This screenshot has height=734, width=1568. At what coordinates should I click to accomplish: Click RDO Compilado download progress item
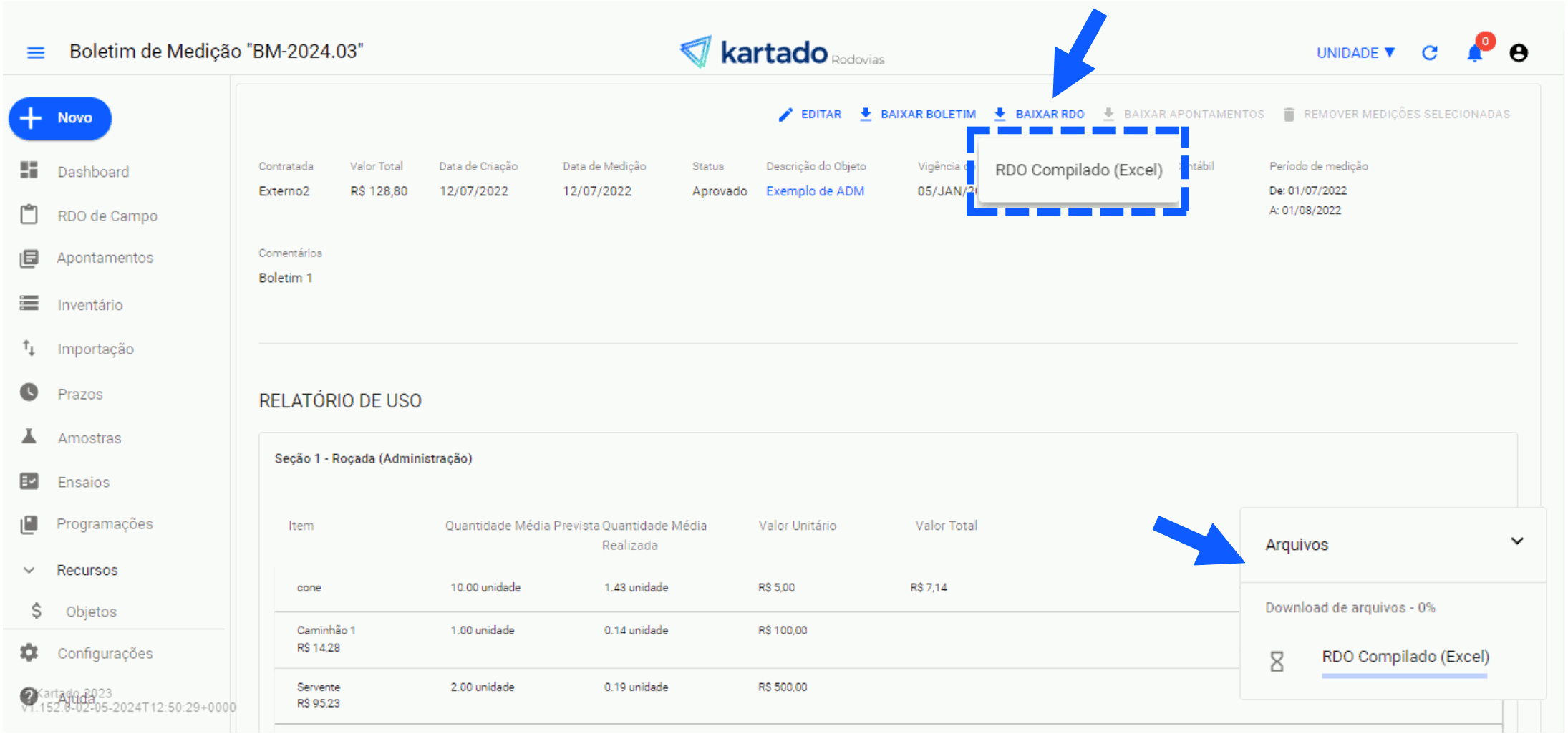click(1405, 657)
